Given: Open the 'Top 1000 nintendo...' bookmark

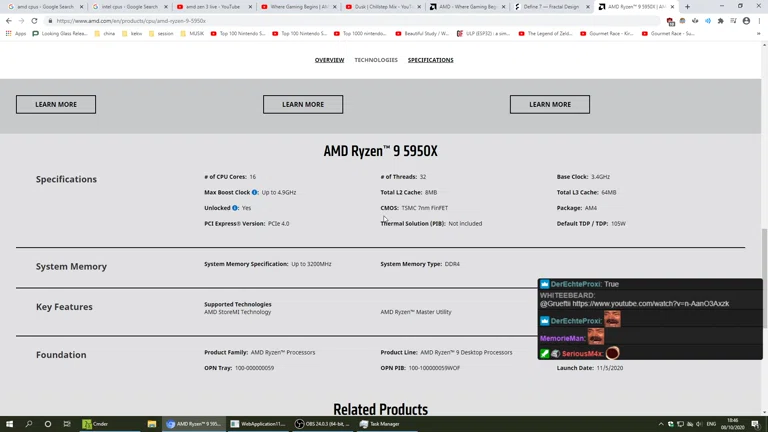Looking at the screenshot, I should coord(360,34).
